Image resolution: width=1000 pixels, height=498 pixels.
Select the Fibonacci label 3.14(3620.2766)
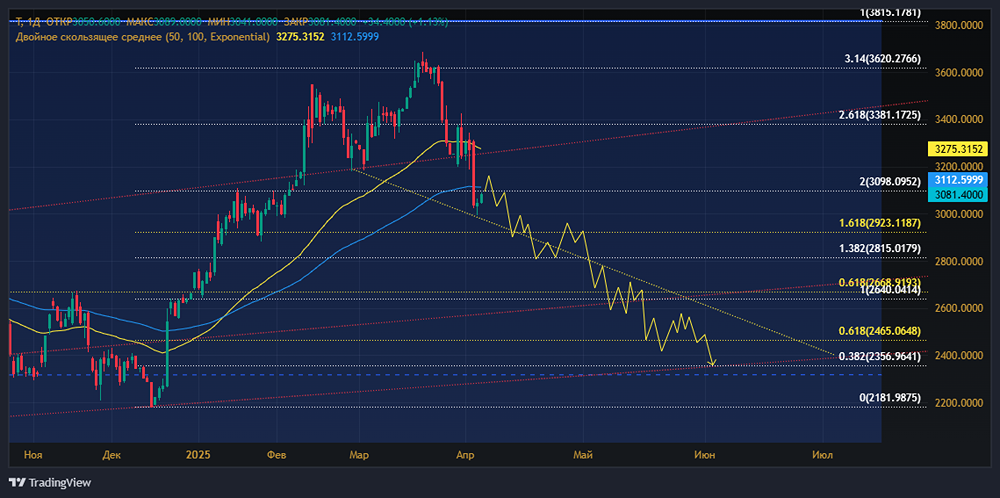[x=883, y=59]
